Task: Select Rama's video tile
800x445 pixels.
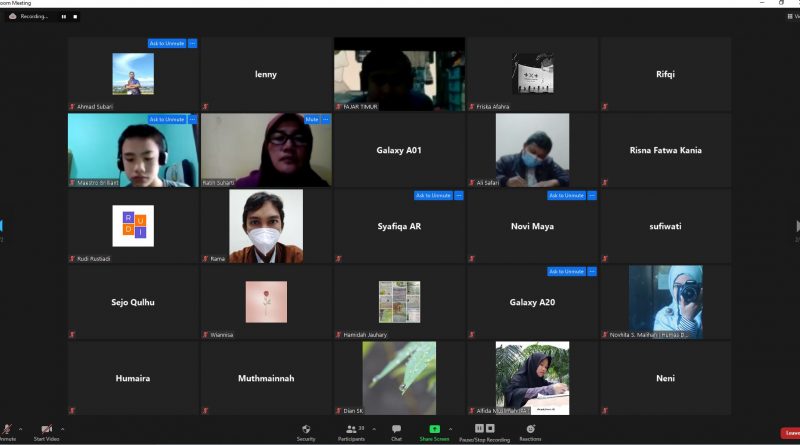Action: coord(266,226)
